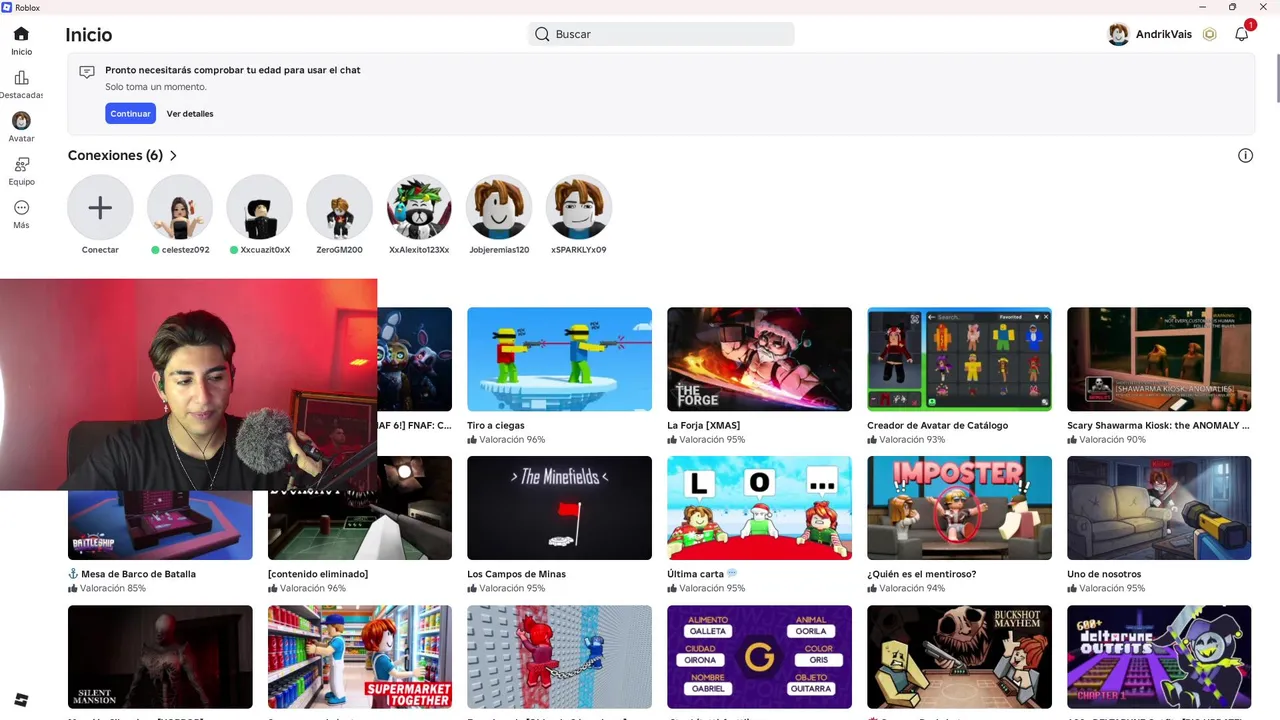
Task: Open the Inicio home sidebar icon
Action: click(21, 34)
